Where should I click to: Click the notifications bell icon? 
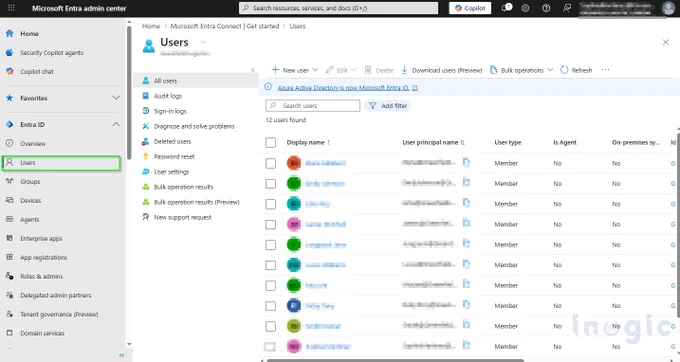coord(505,8)
